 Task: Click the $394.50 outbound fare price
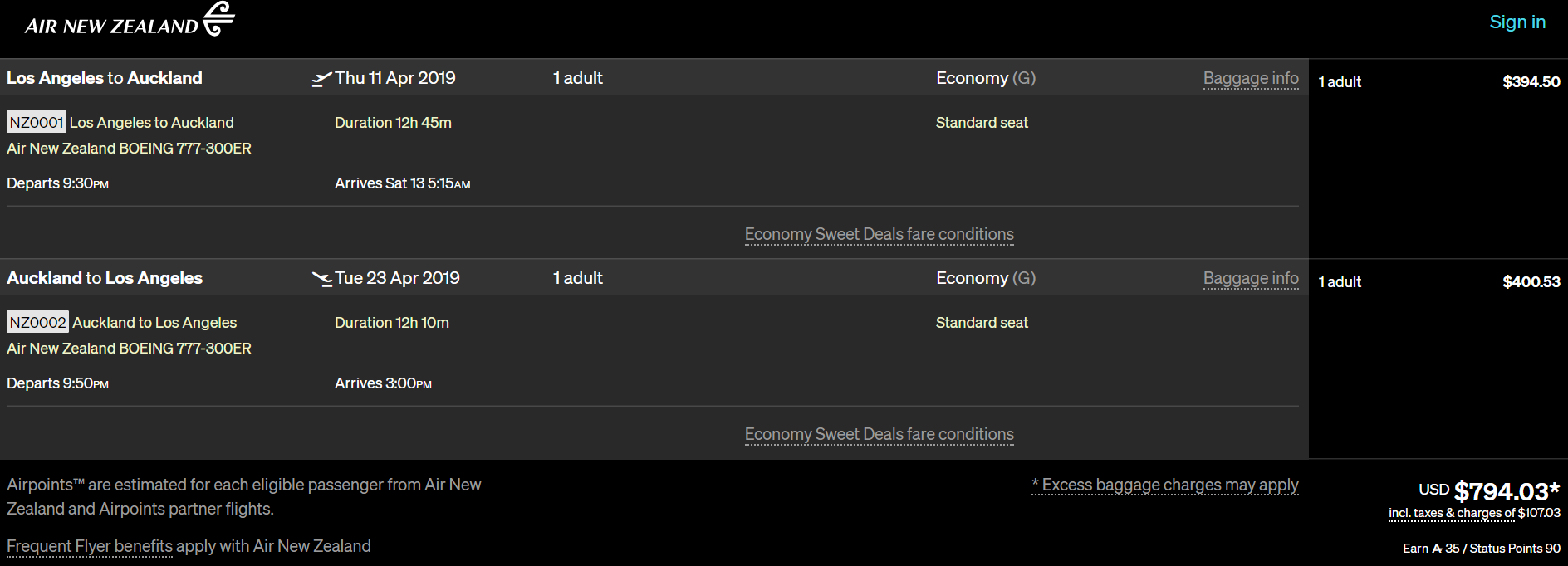(1531, 82)
